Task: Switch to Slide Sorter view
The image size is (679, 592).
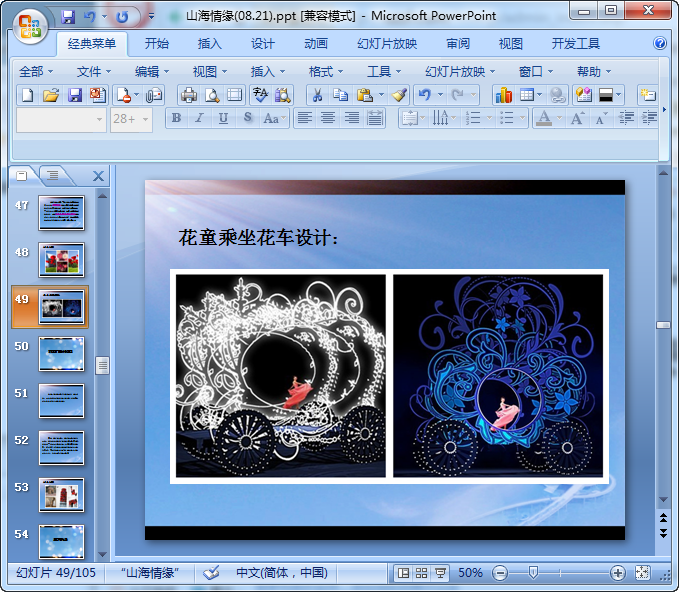Action: [421, 573]
